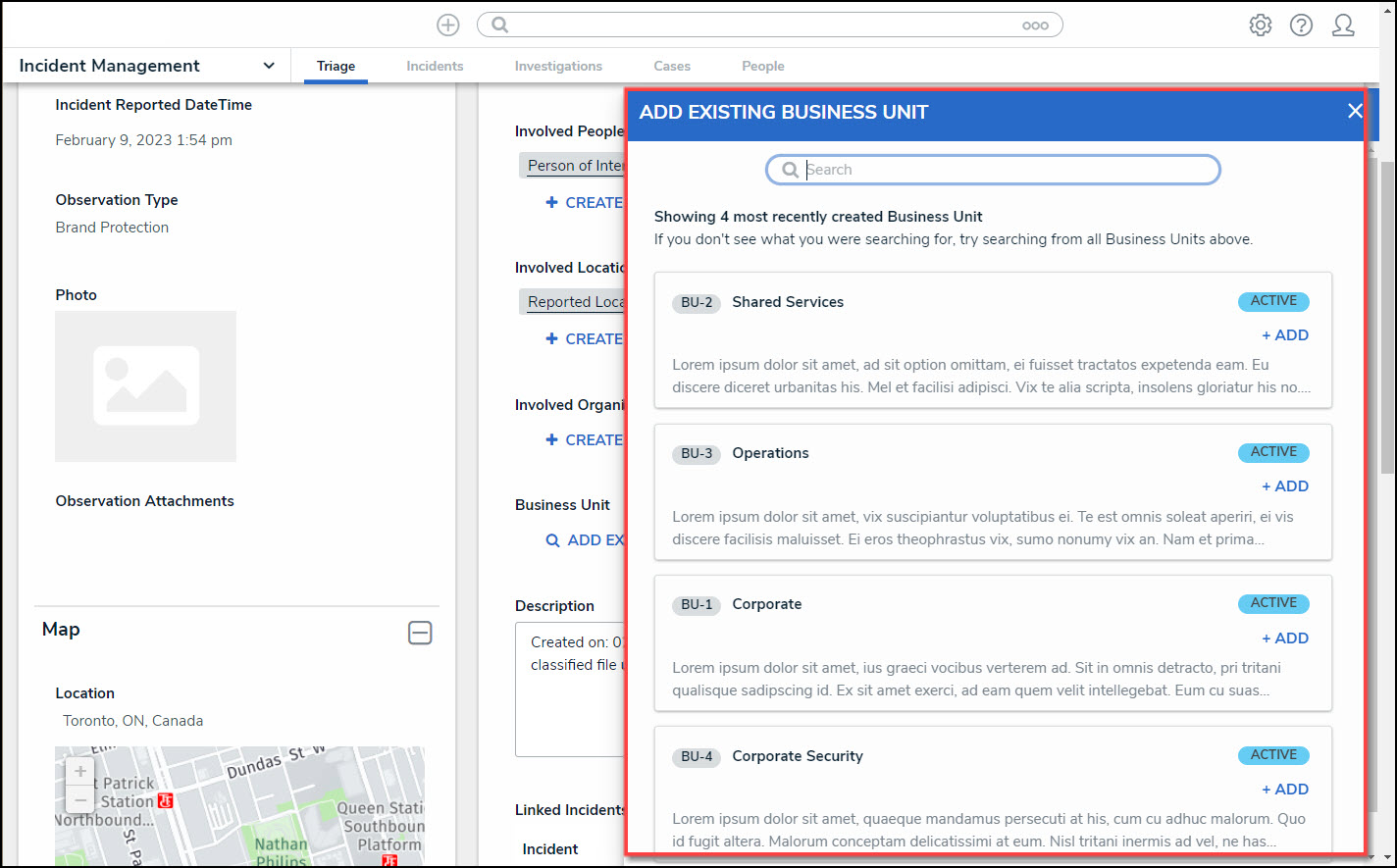Switch to the Investigations tab

[x=558, y=66]
